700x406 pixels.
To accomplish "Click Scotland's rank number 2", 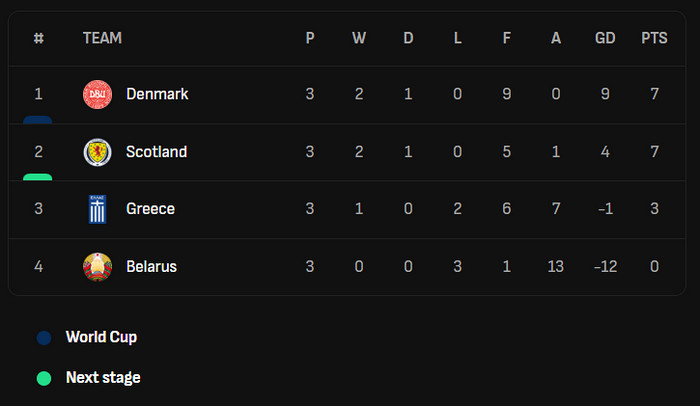I will click(38, 152).
